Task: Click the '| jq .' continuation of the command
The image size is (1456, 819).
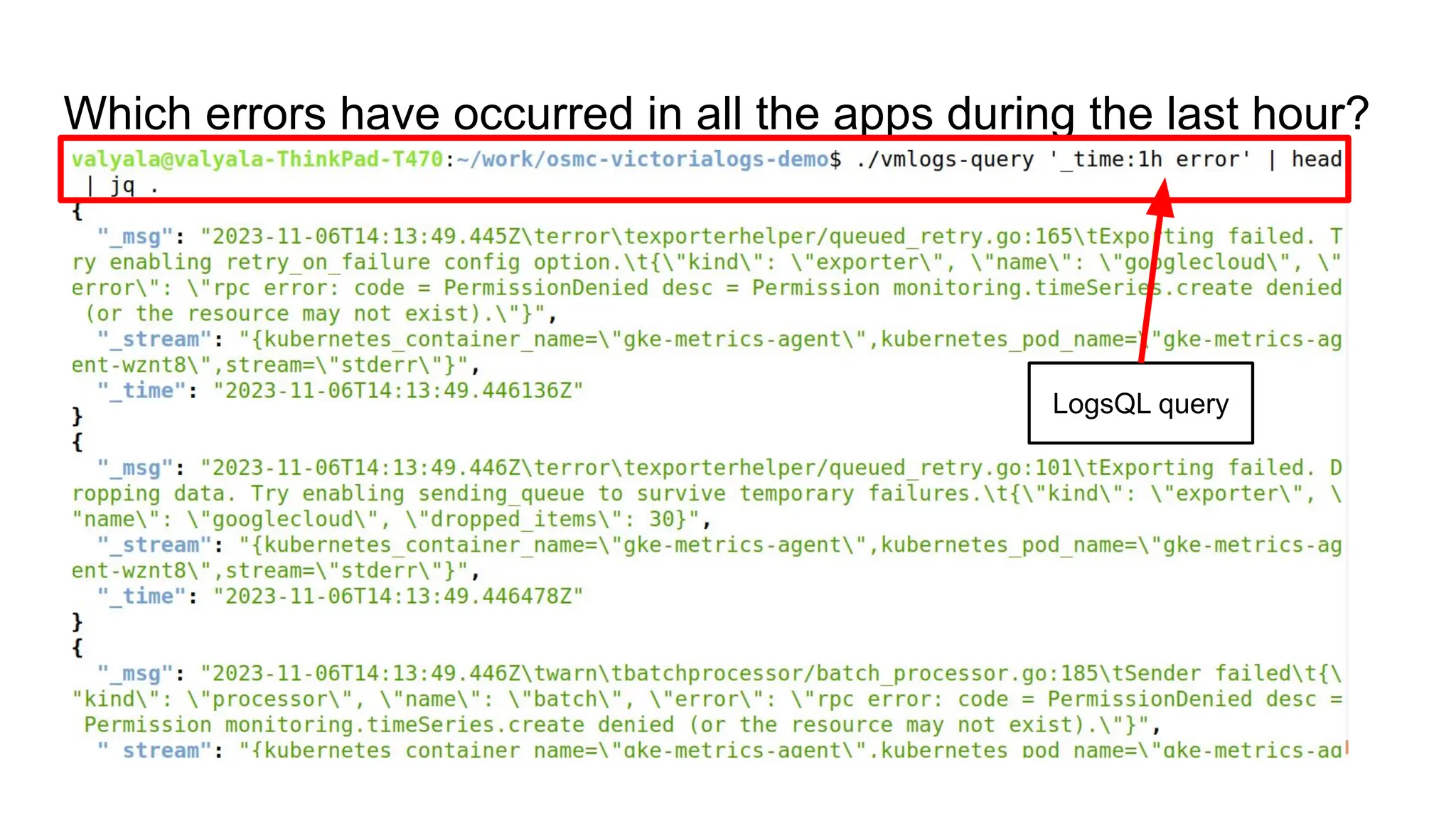Action: 122,186
